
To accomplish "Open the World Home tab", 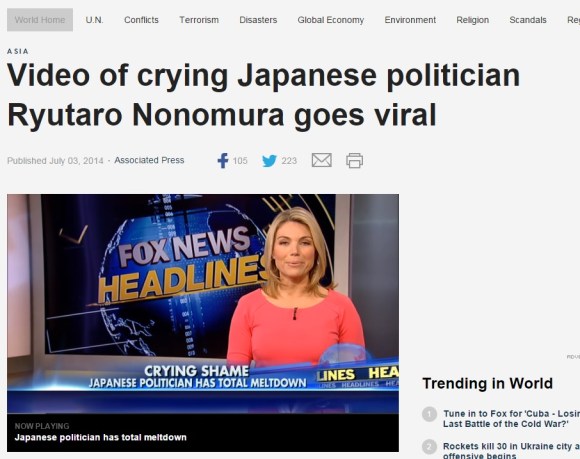I will pos(40,20).
